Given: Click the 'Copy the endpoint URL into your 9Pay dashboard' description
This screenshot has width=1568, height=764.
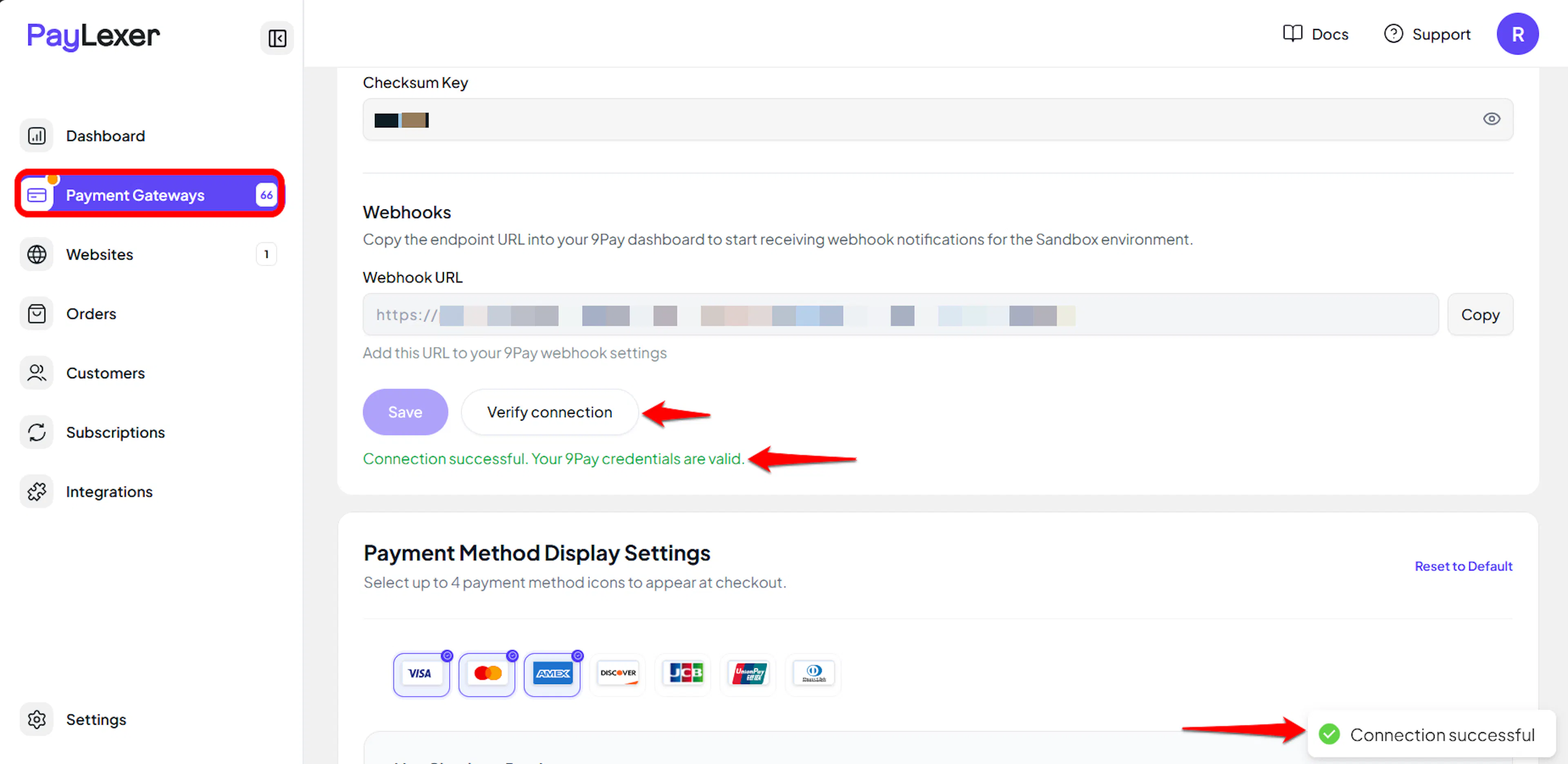Looking at the screenshot, I should [x=777, y=240].
